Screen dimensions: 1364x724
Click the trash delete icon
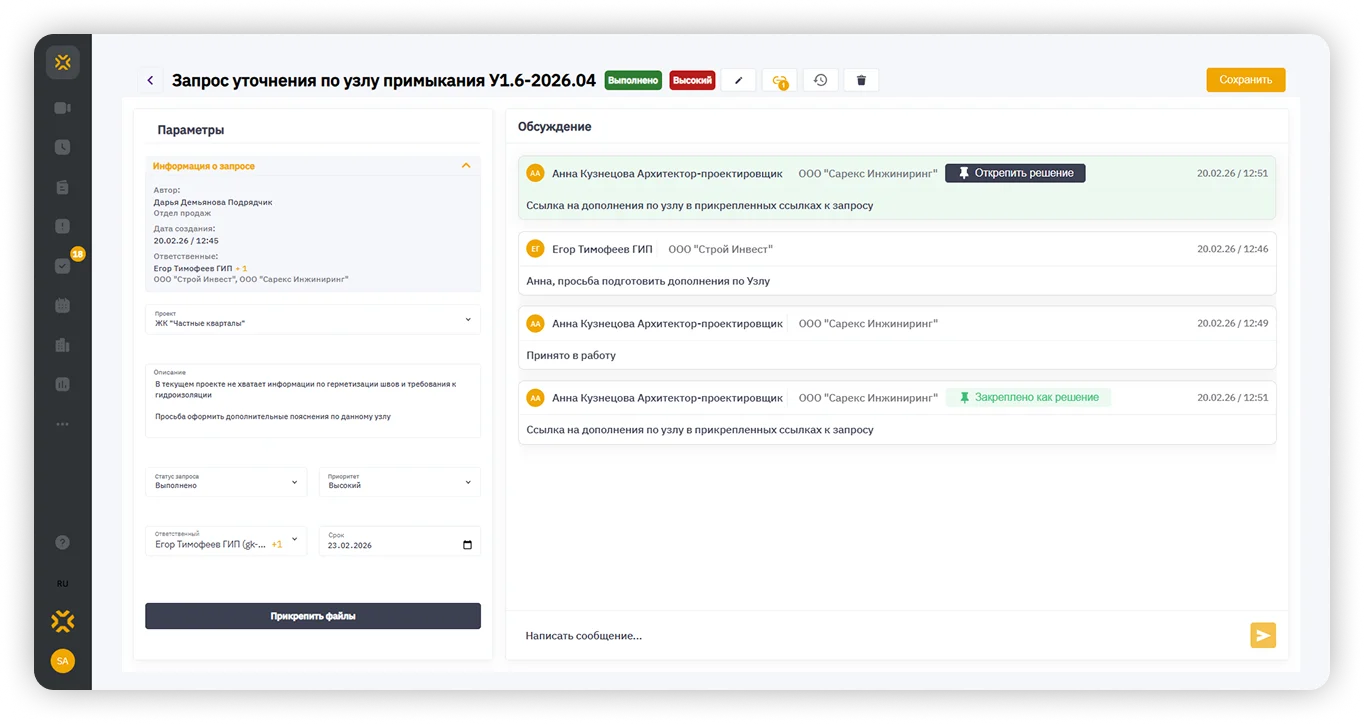(861, 80)
